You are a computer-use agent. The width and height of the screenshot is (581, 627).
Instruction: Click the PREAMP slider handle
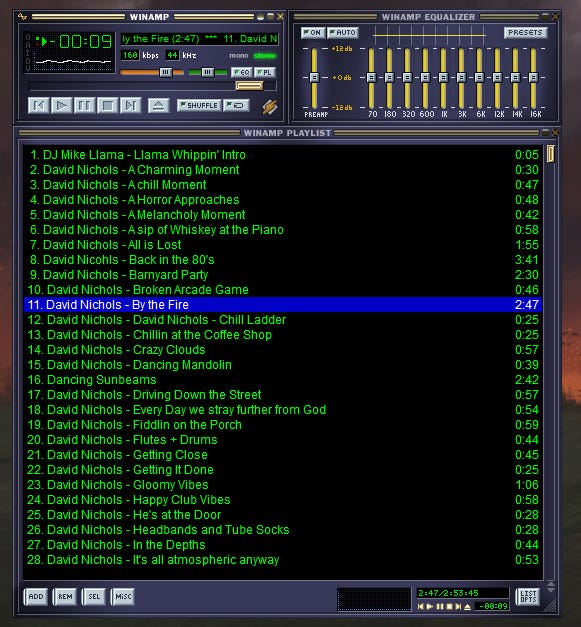coord(314,77)
